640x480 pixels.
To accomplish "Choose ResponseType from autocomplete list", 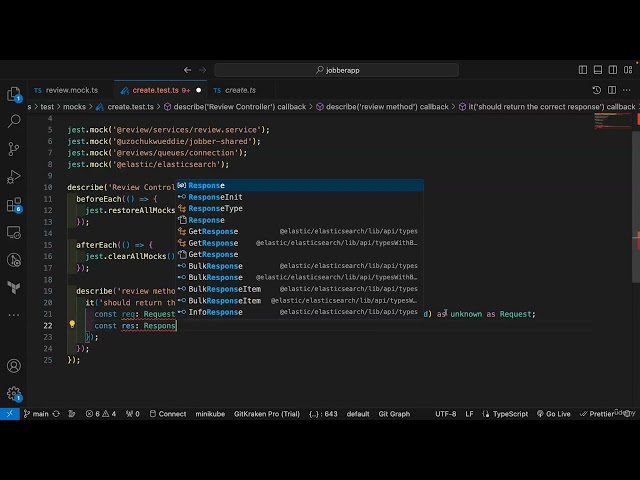I will point(300,209).
